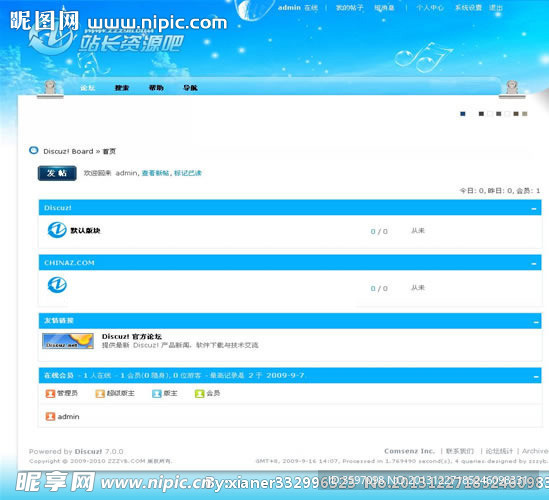Select the brown style color swatch

pos(516,114)
